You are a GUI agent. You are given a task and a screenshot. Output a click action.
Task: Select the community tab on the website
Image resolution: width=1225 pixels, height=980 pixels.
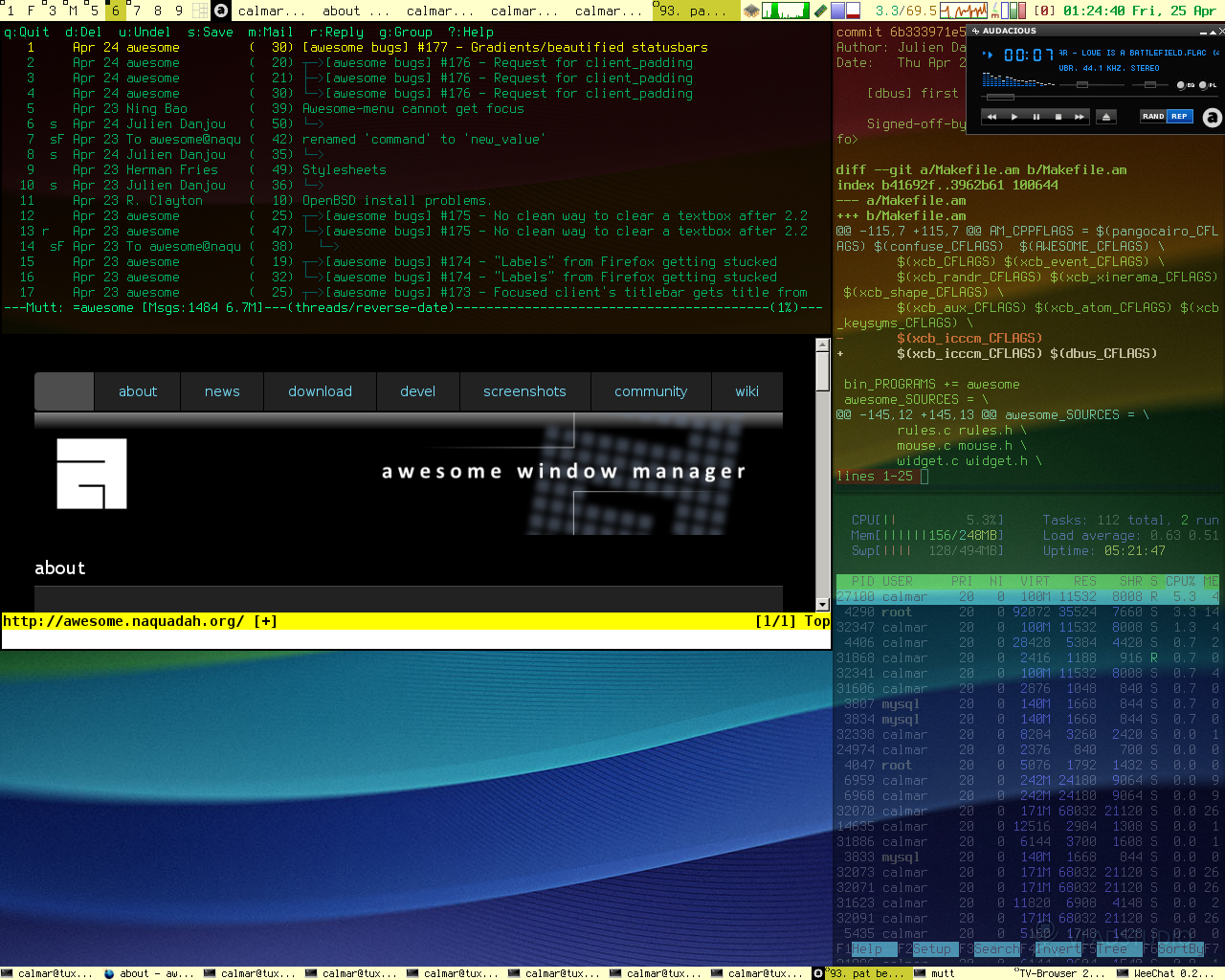point(651,391)
